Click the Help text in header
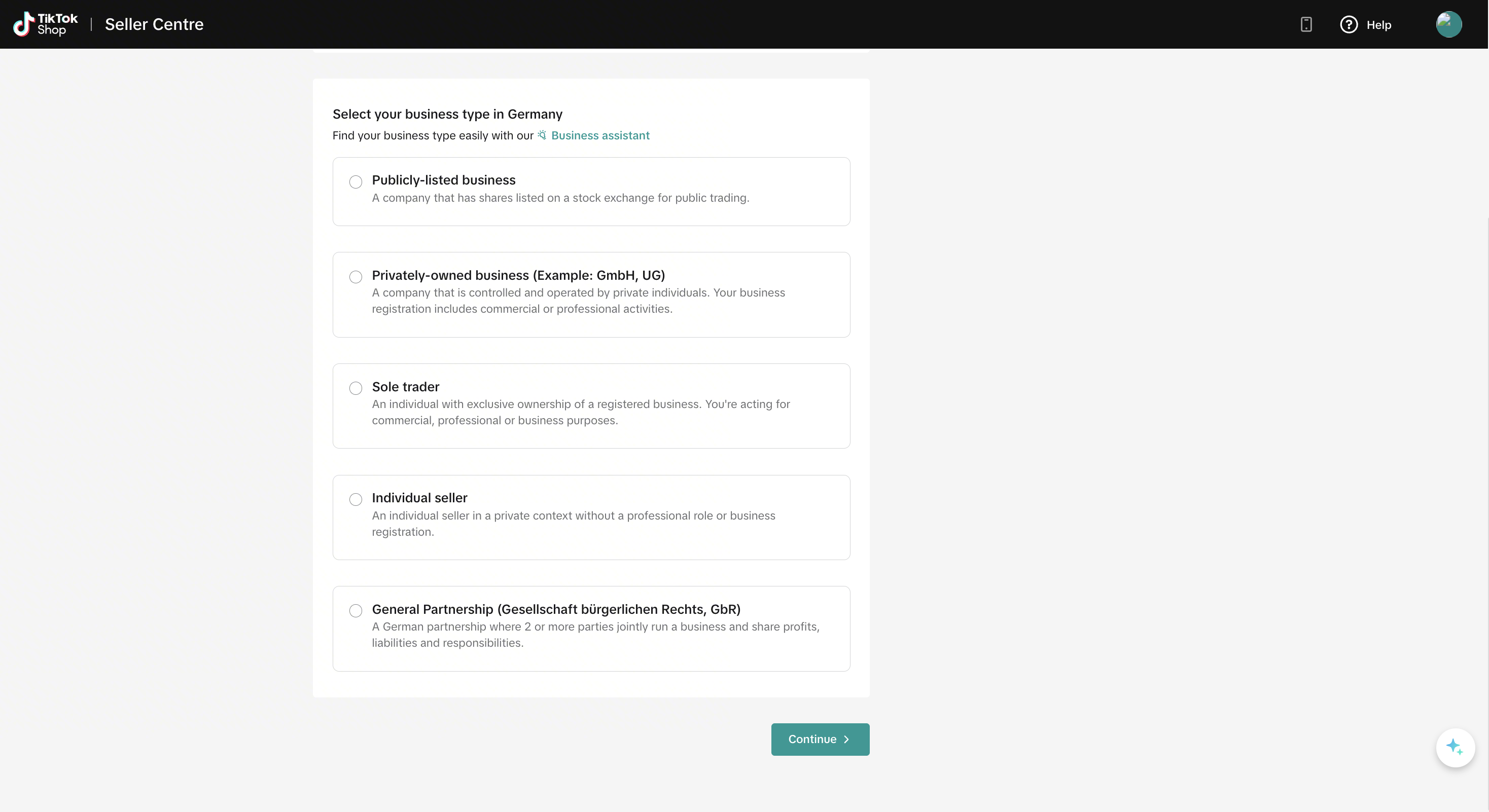 coord(1378,25)
